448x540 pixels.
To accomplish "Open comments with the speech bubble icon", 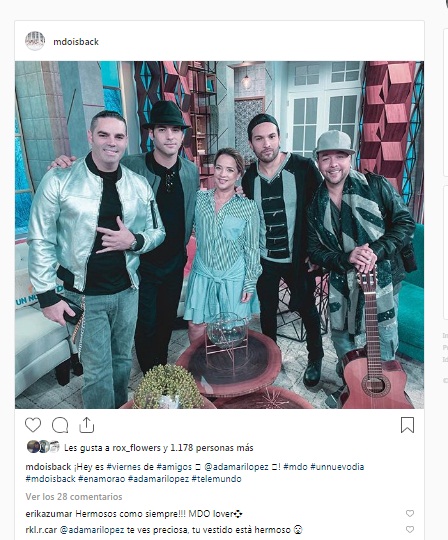I will point(60,425).
